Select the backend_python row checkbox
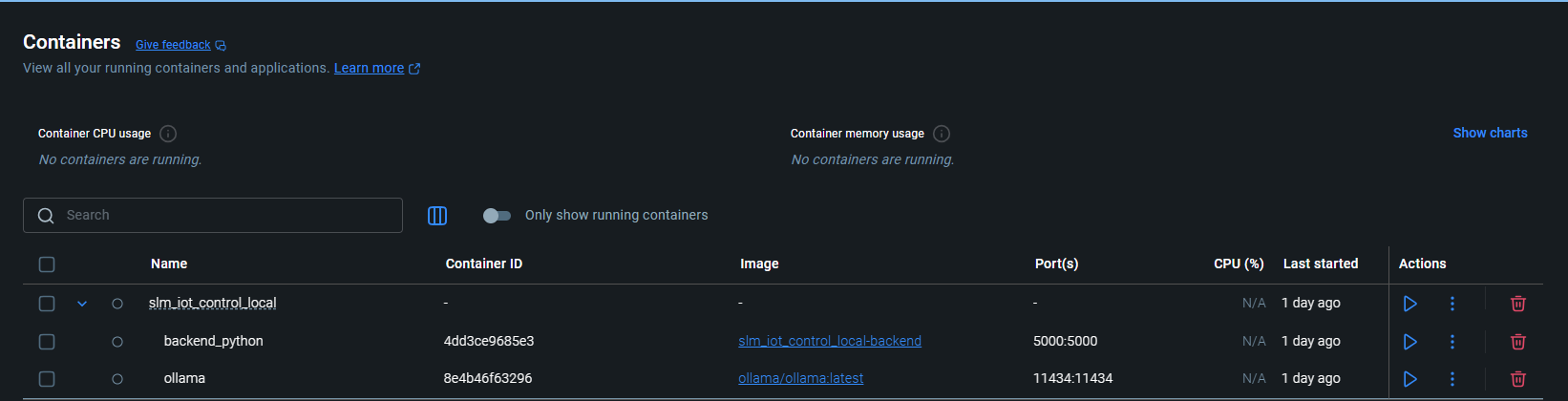The image size is (1568, 401). pos(47,342)
